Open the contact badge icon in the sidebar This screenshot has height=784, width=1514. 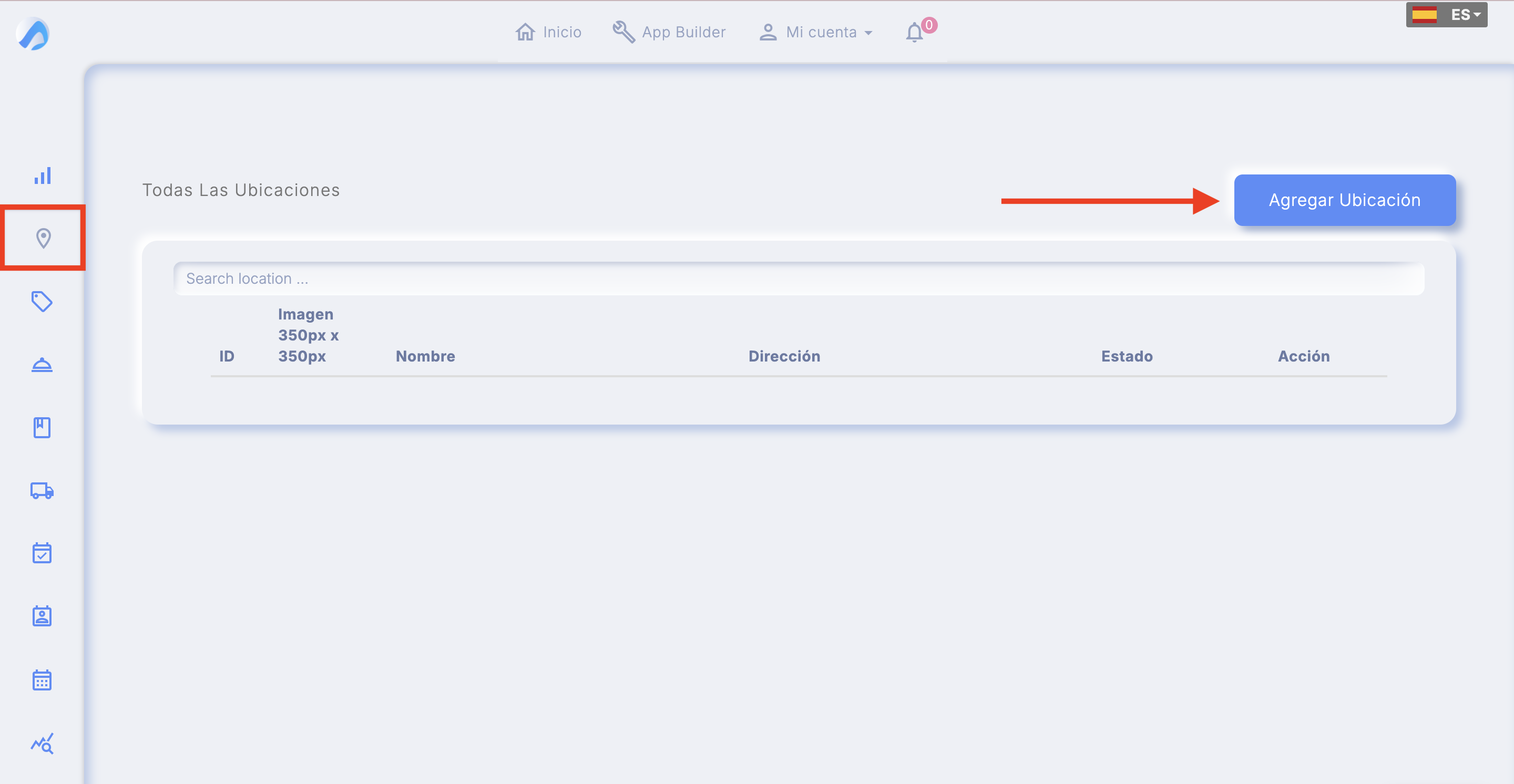coord(42,616)
